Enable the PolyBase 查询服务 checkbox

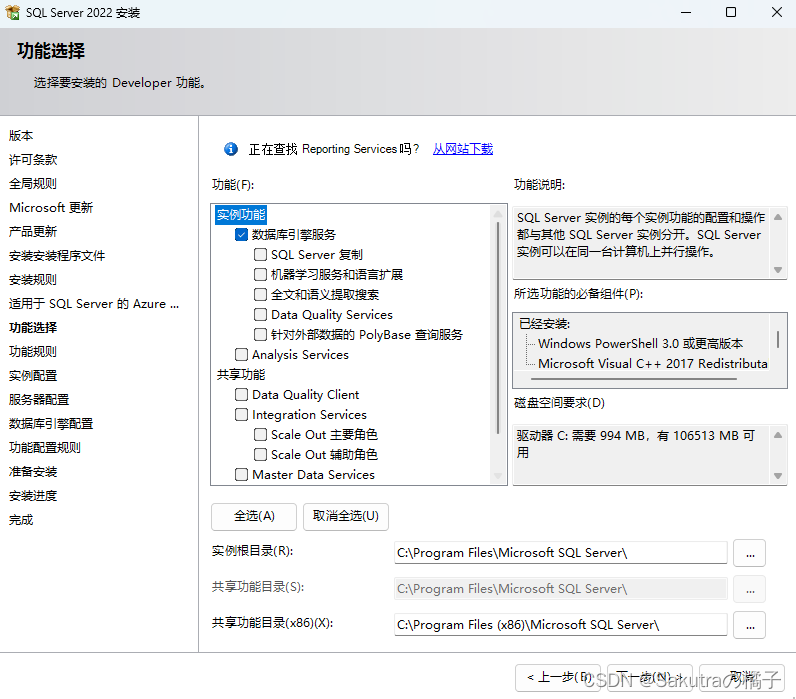tap(260, 335)
